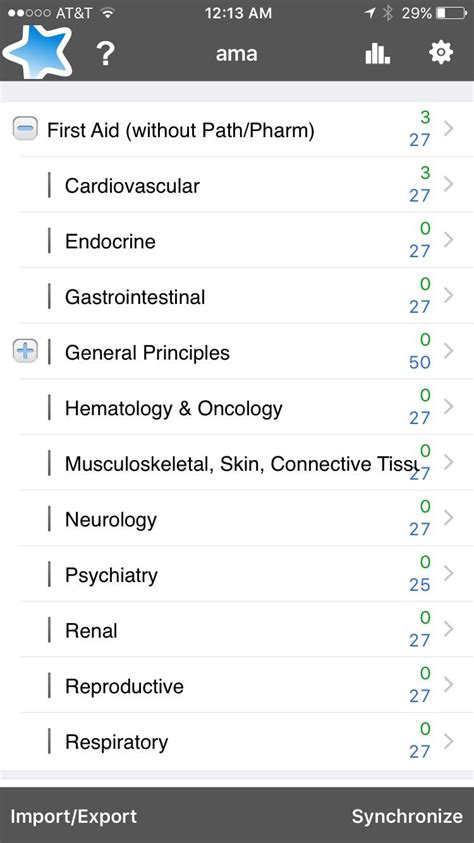This screenshot has width=474, height=843.
Task: Open the settings gear icon
Action: (x=441, y=53)
